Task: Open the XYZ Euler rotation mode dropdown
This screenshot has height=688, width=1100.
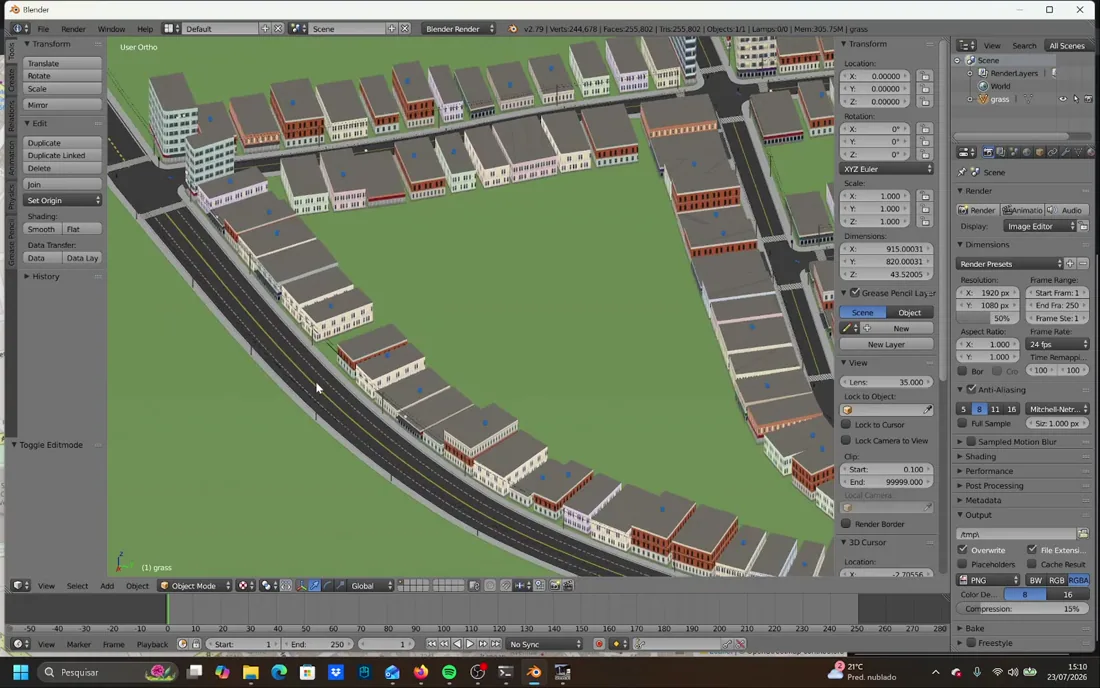Action: click(887, 169)
